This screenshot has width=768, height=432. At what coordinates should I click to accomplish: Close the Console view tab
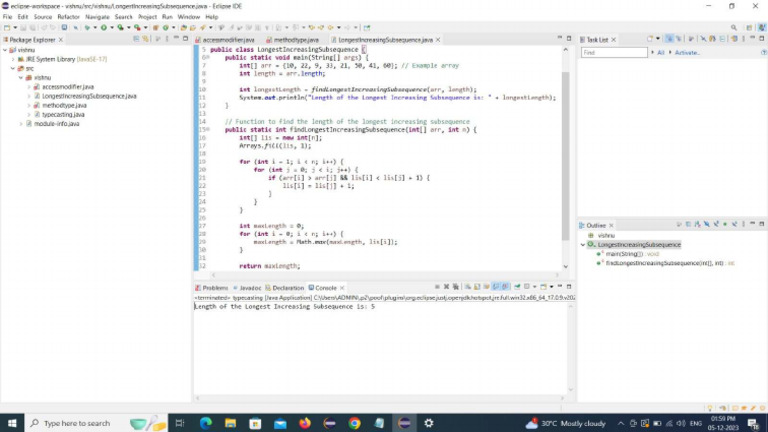(x=341, y=288)
